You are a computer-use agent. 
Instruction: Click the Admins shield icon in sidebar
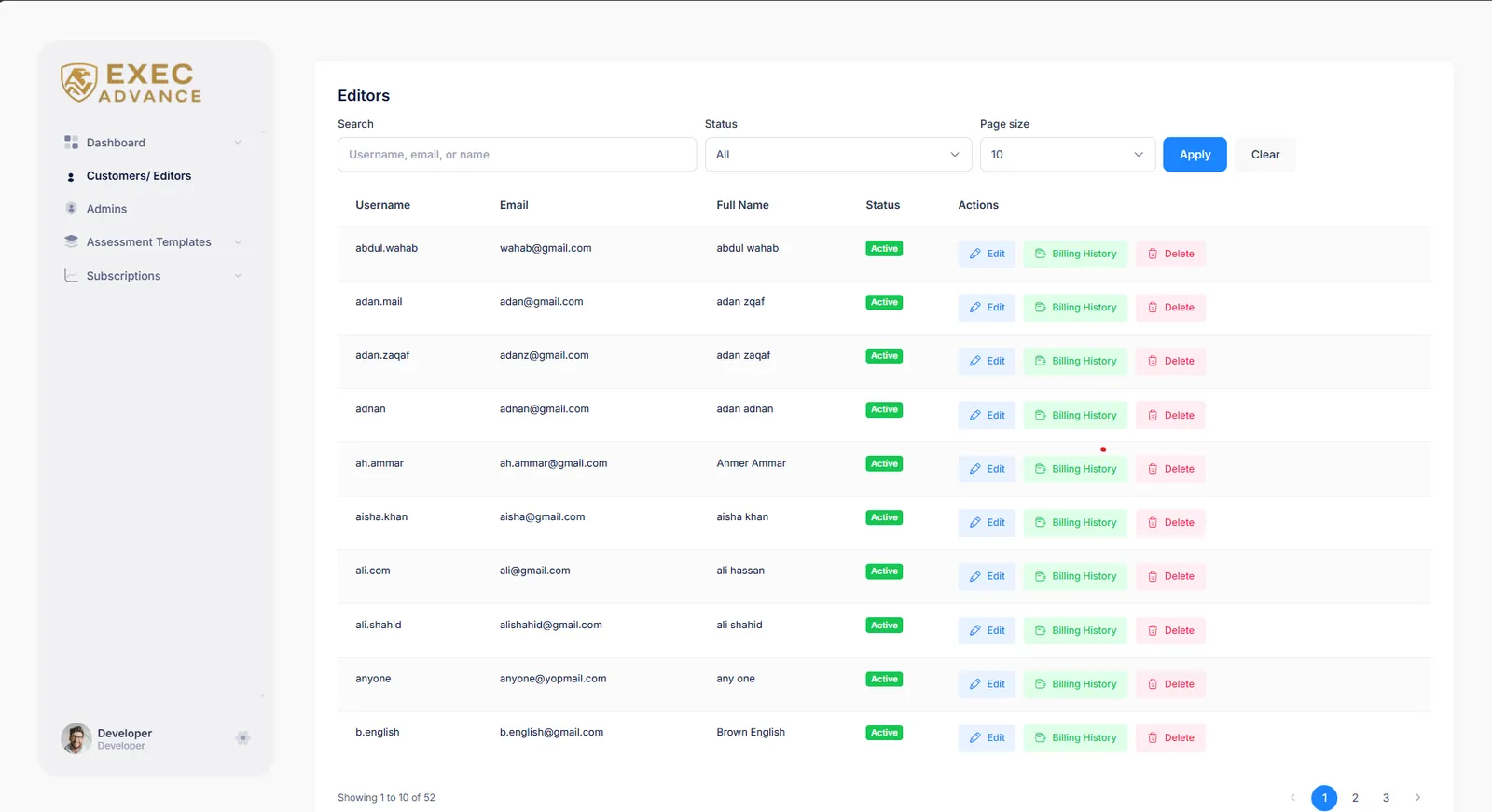point(71,209)
